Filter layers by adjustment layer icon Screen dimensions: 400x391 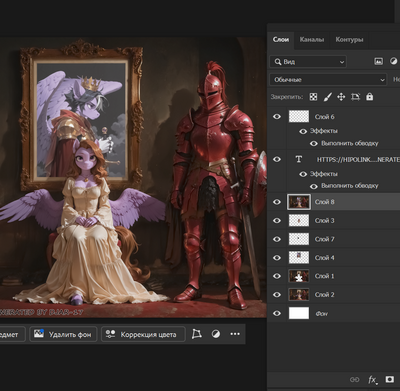pos(394,61)
